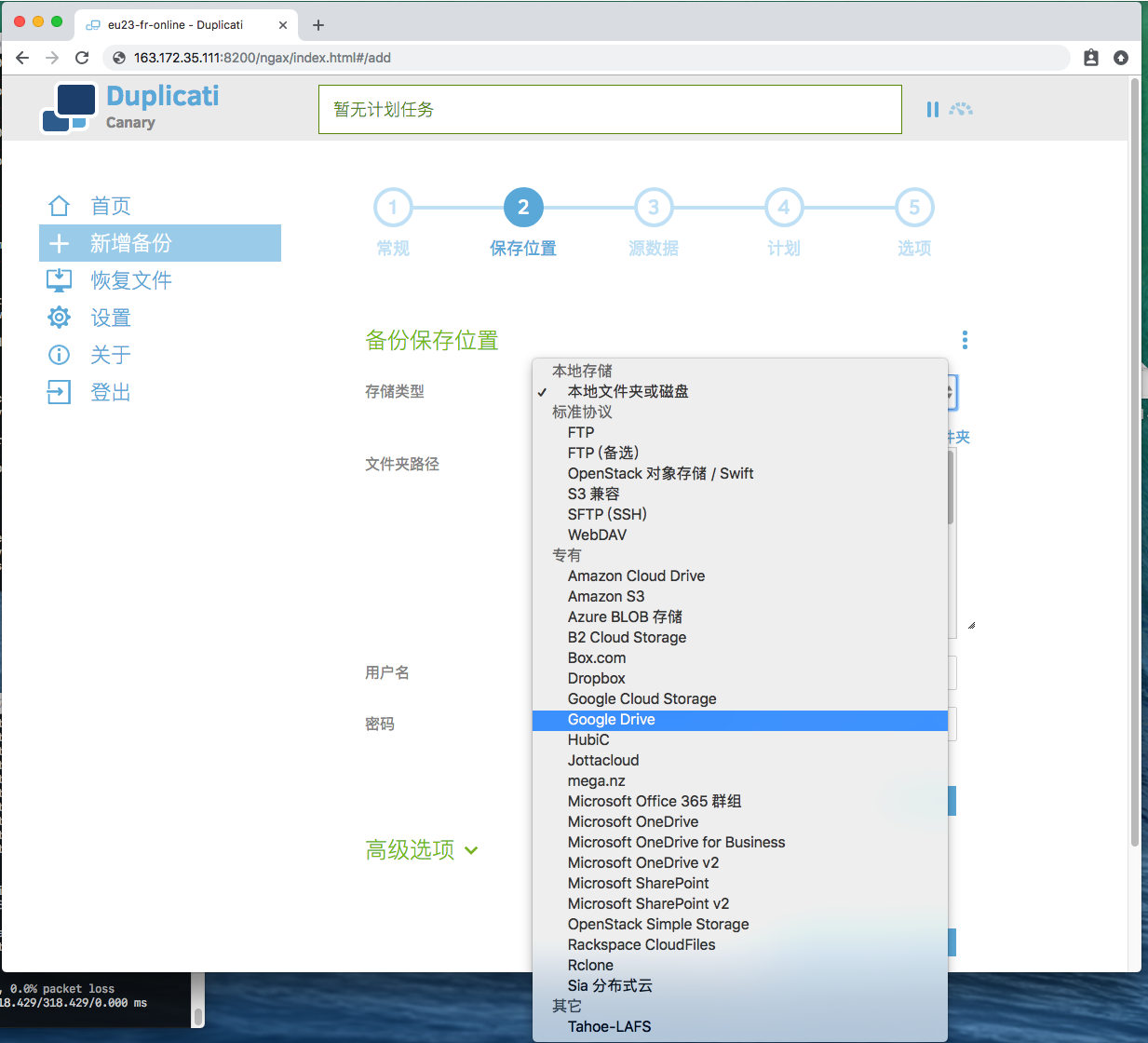
Task: Choose Dropbox as storage type
Action: click(x=596, y=679)
